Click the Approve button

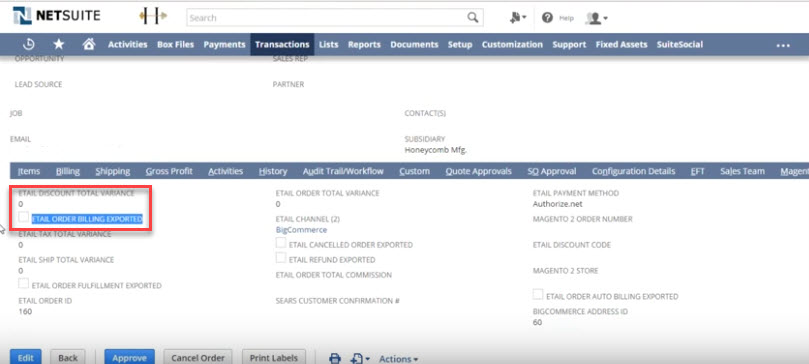point(130,357)
